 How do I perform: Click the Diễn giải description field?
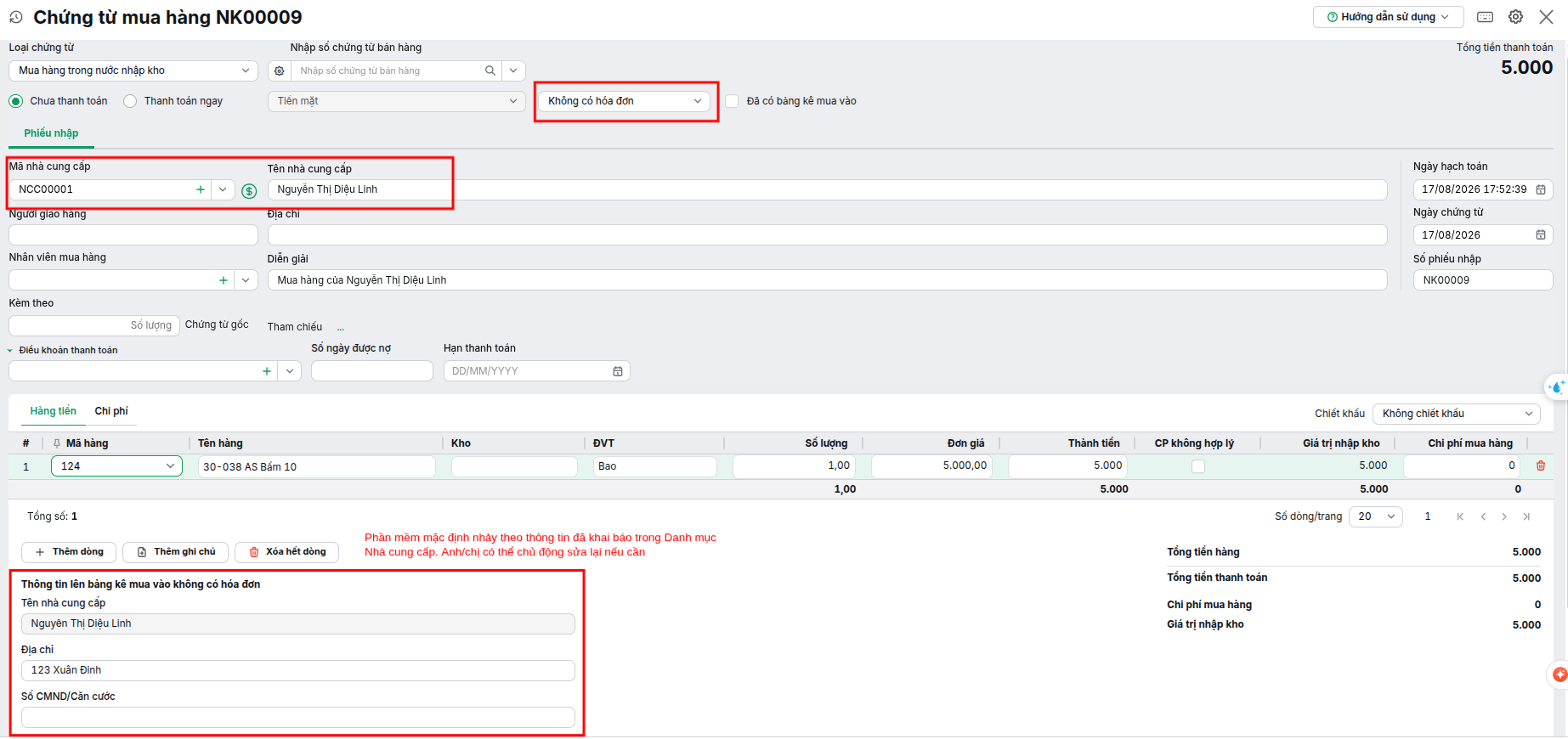click(827, 280)
